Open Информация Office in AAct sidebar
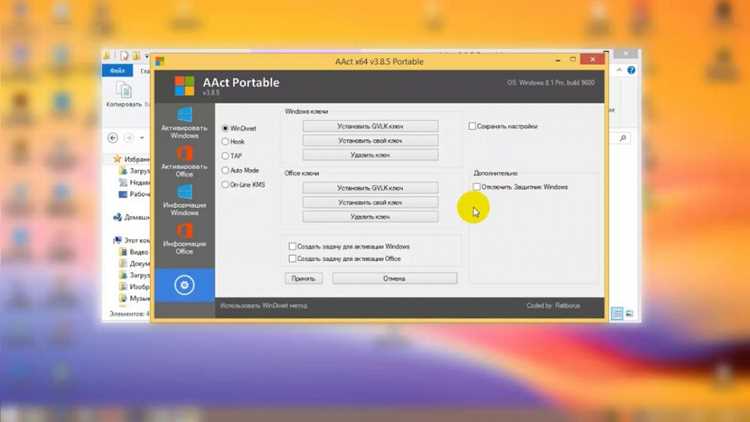750x422 pixels. click(184, 239)
